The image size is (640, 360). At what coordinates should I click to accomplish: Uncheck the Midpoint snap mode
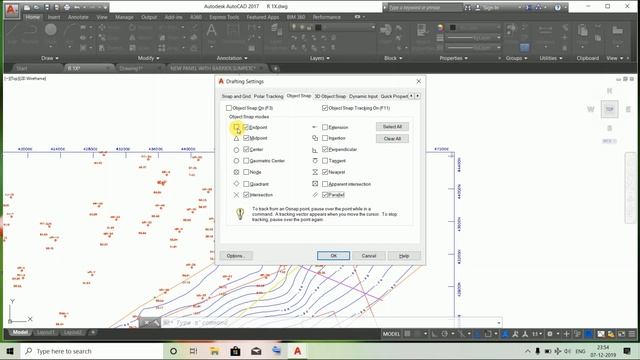coord(246,138)
